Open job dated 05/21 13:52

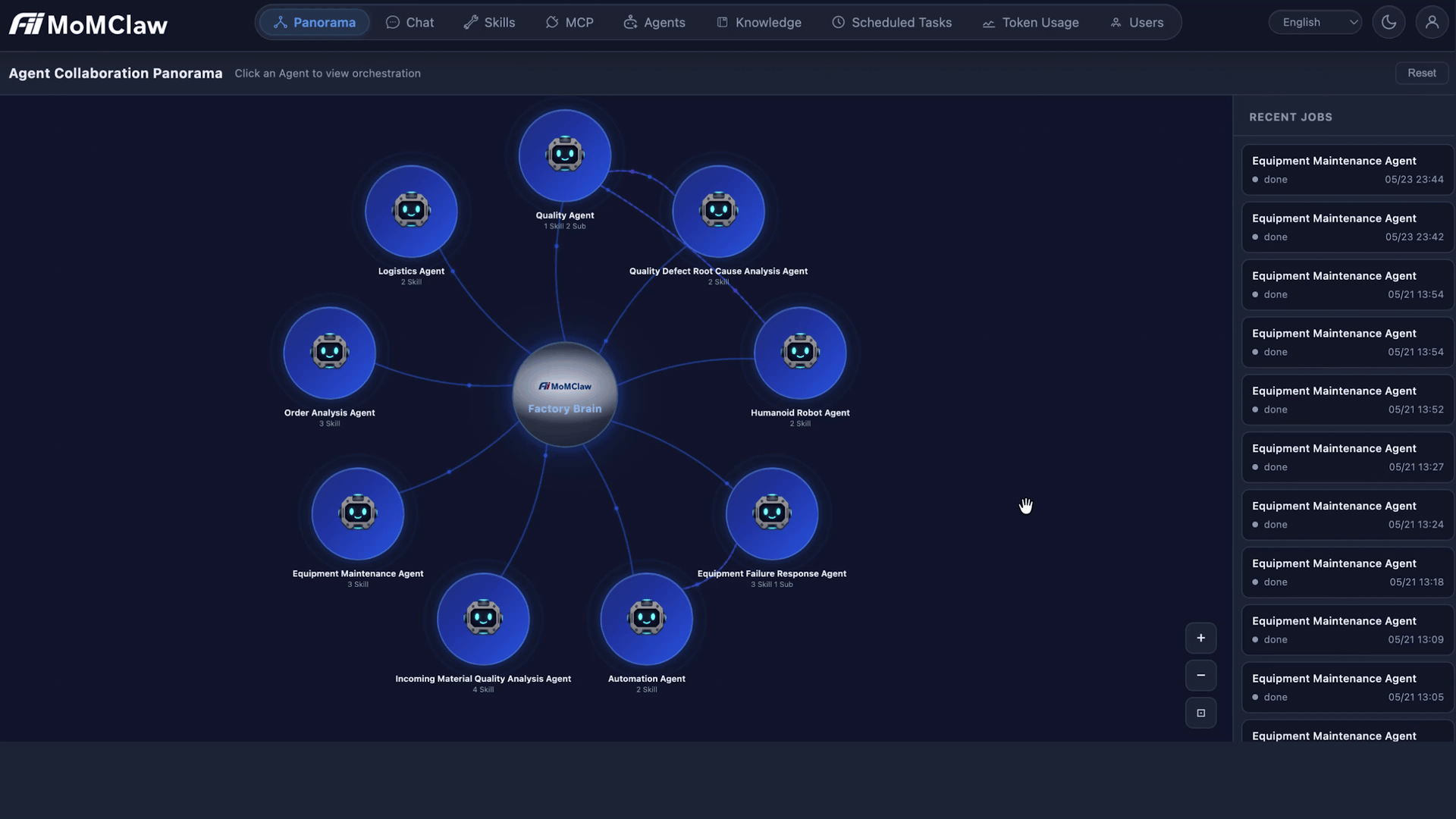1348,400
